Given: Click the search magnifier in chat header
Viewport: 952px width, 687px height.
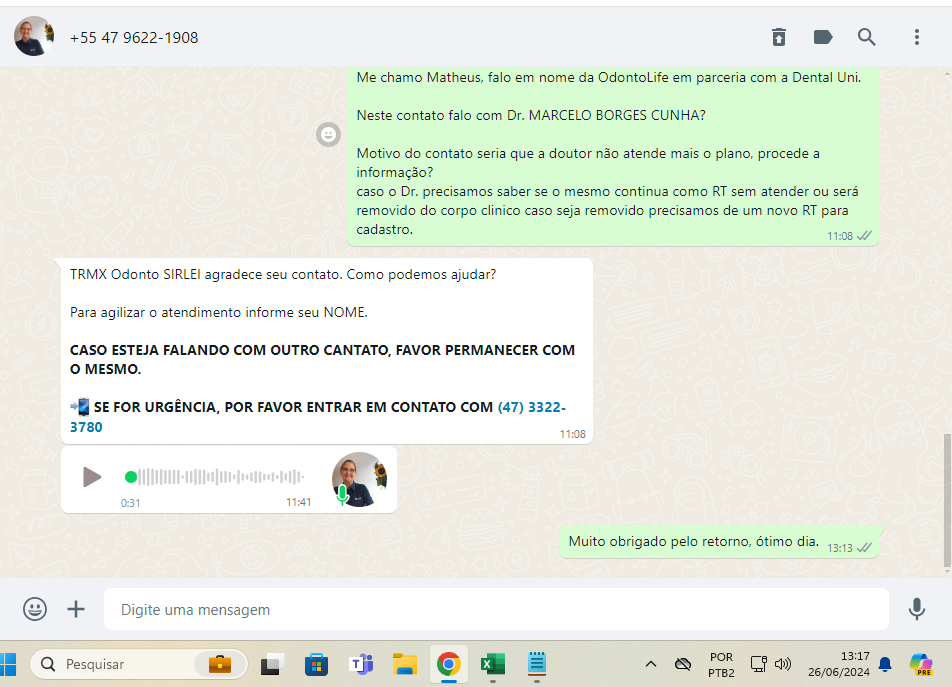Looking at the screenshot, I should coord(867,37).
